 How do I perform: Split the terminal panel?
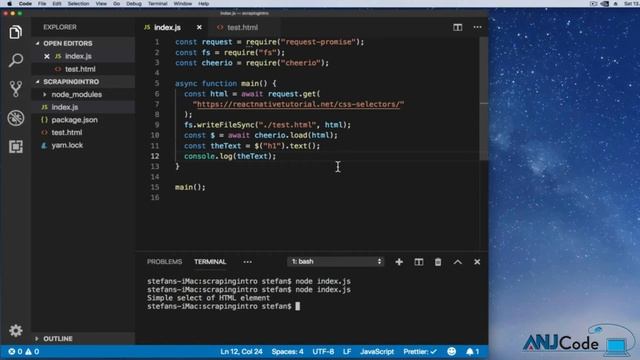[418, 262]
